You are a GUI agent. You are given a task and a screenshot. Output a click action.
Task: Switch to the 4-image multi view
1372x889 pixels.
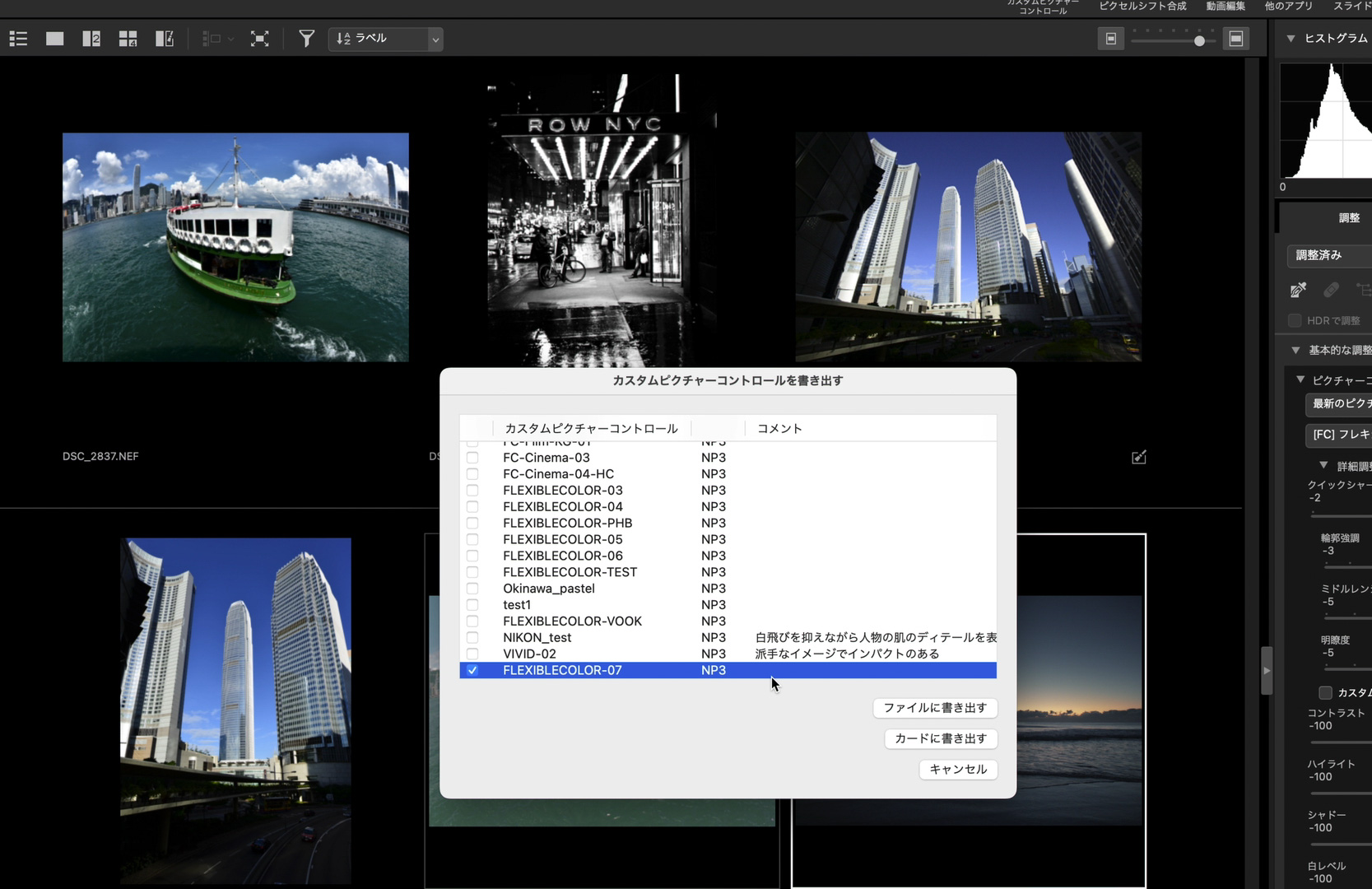128,38
